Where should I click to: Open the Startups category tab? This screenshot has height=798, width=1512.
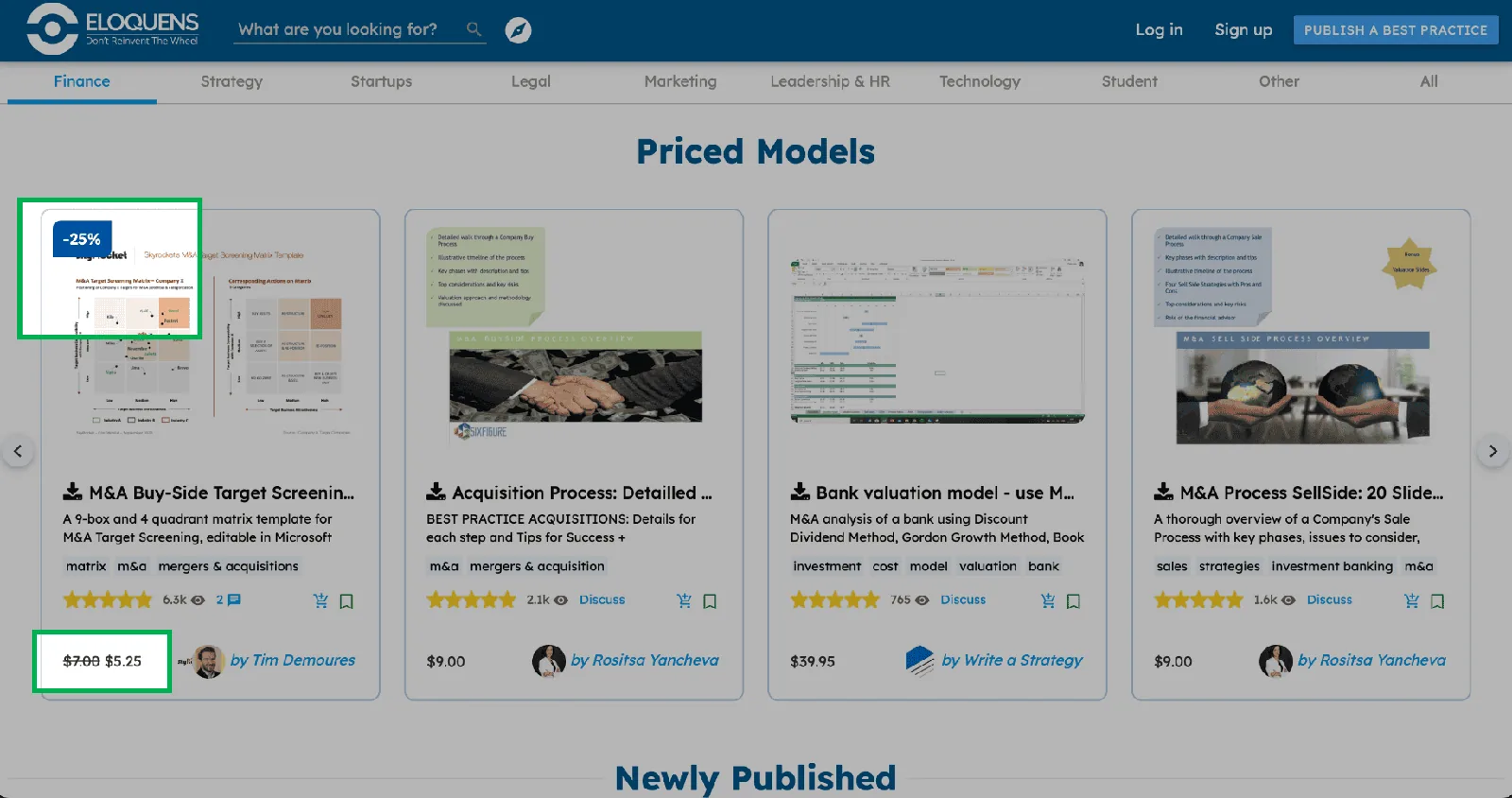(381, 81)
